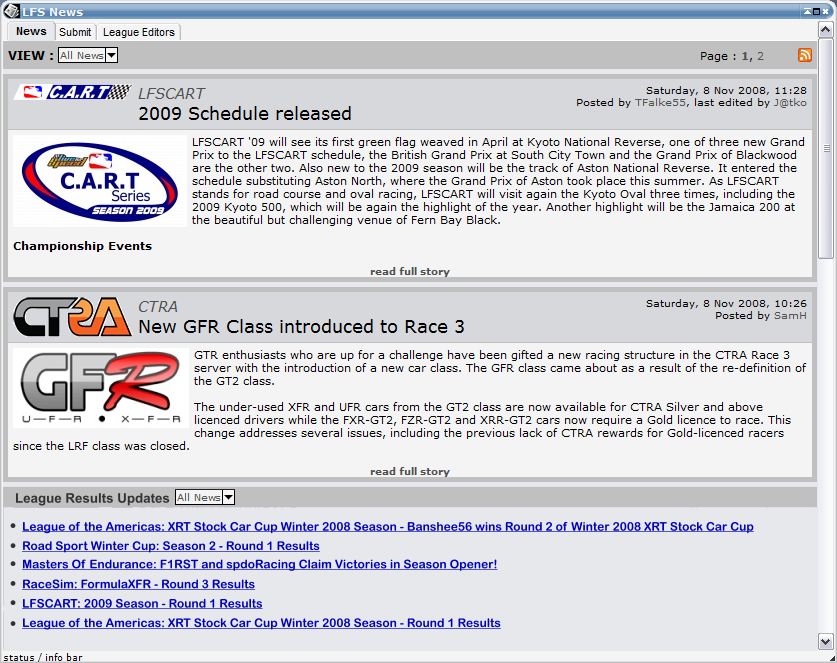Image resolution: width=837 pixels, height=663 pixels.
Task: Expand the League Results Updates filter dropdown
Action: click(205, 498)
